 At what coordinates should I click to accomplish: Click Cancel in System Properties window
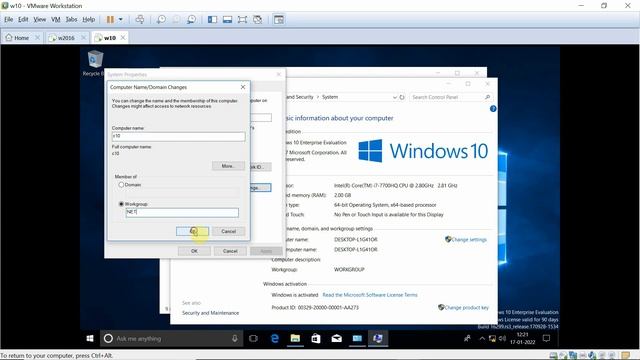click(x=230, y=251)
